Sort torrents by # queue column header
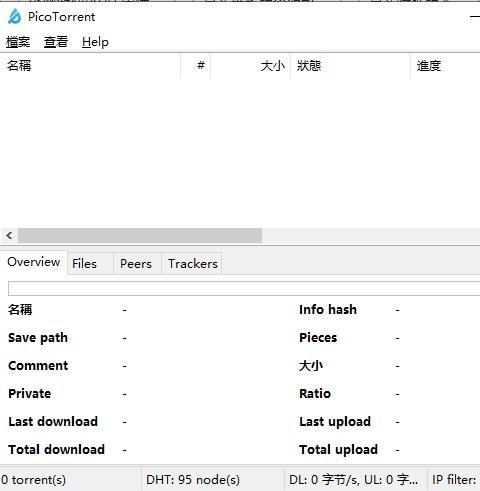480x491 pixels. (x=196, y=66)
